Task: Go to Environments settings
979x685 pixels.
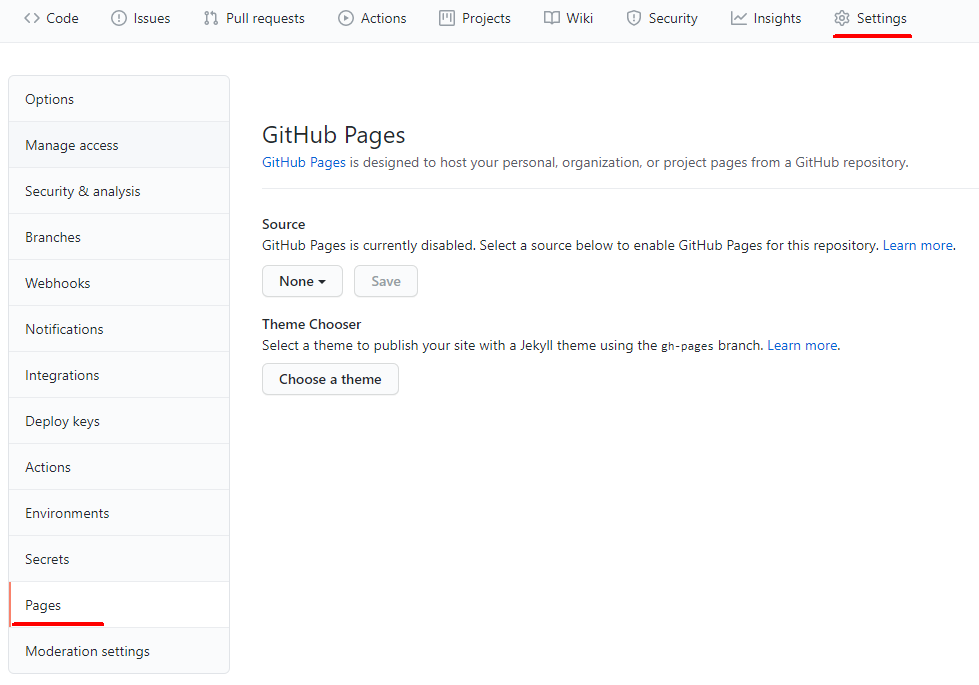Action: tap(119, 513)
